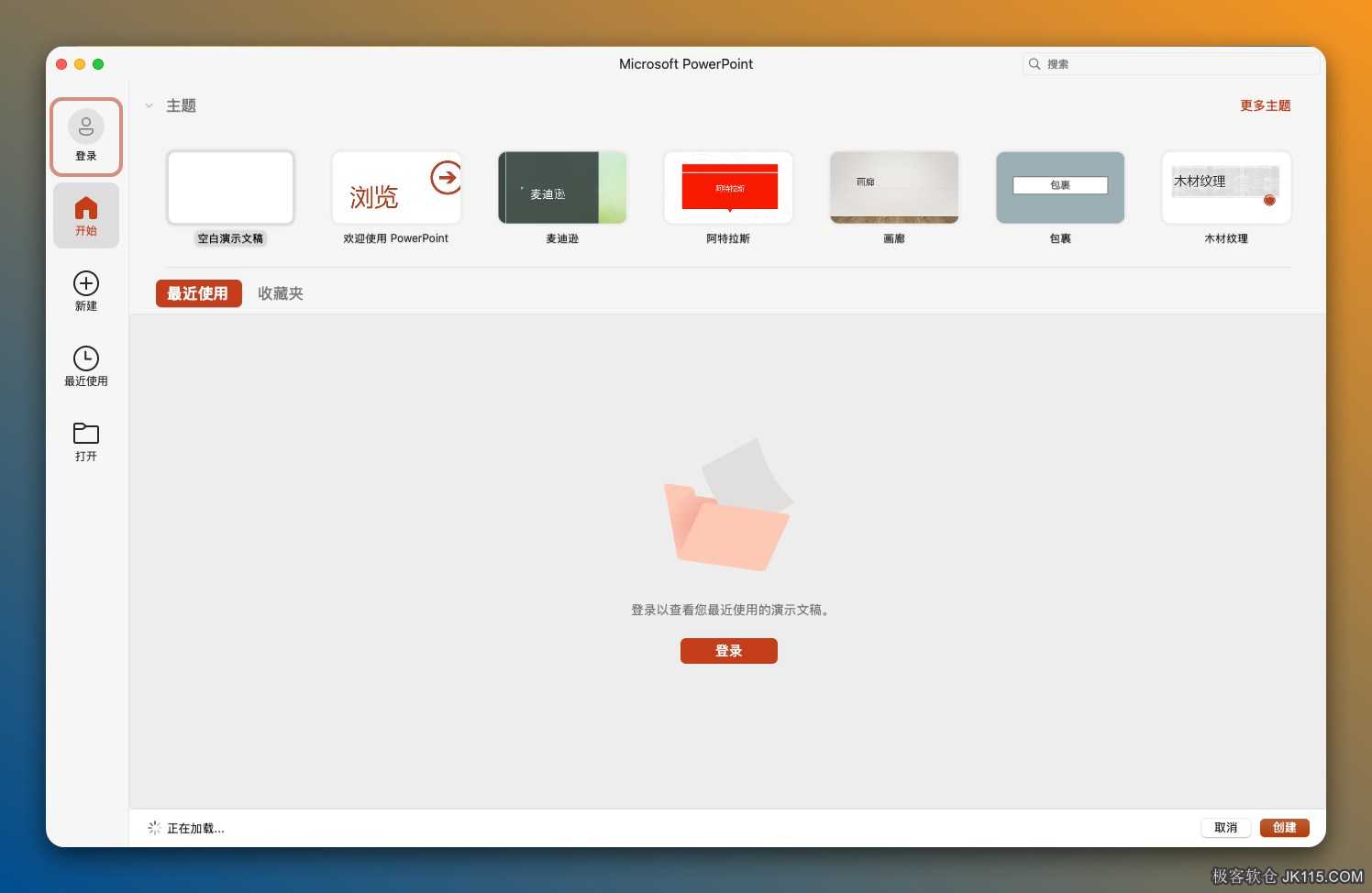The image size is (1372, 893).
Task: Click the 正在加载... status text
Action: 195,828
